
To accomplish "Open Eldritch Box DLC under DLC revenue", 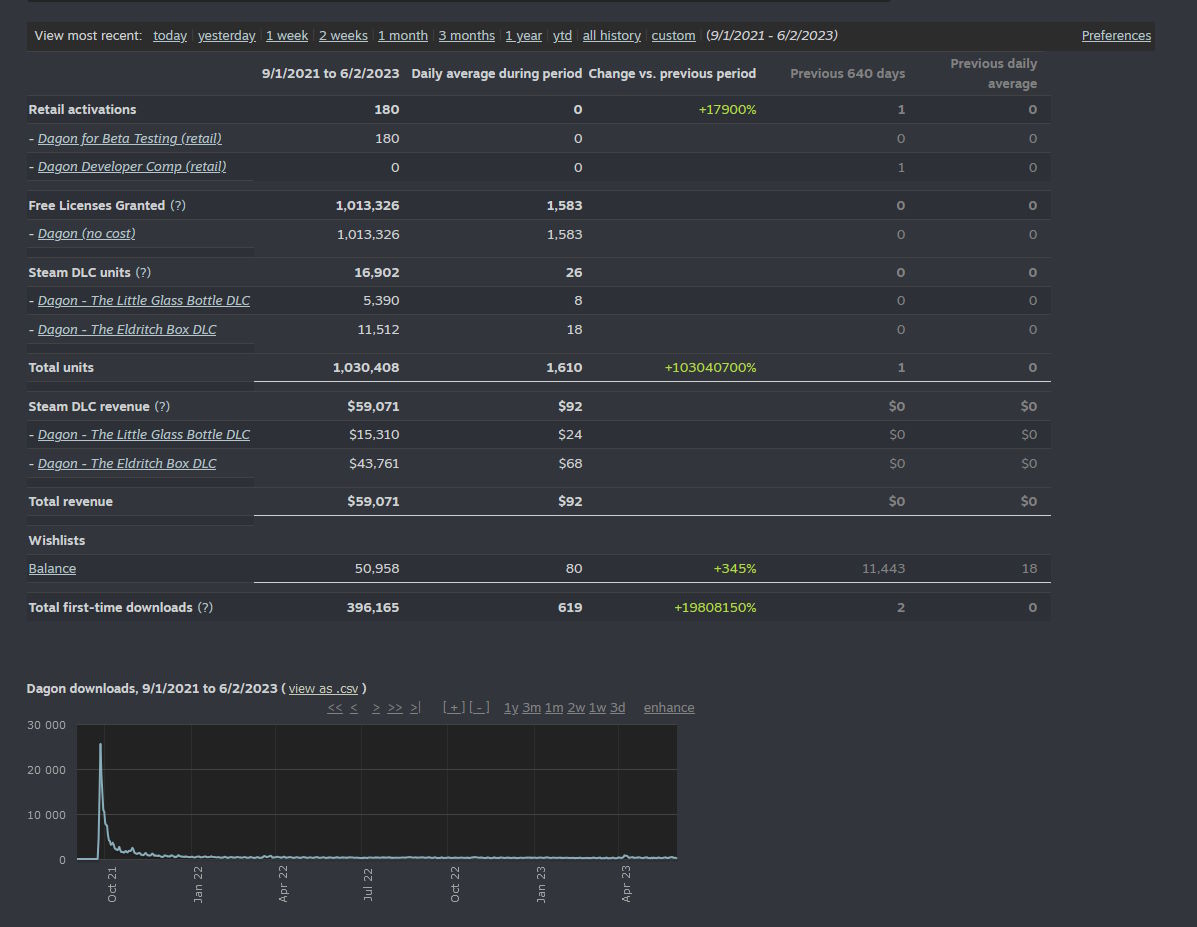I will pos(127,464).
